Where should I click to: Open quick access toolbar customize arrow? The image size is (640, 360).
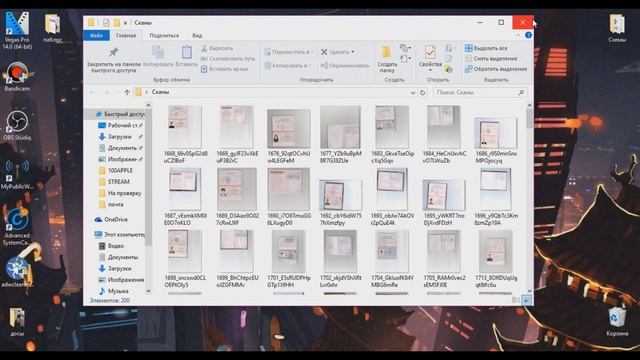[x=125, y=23]
